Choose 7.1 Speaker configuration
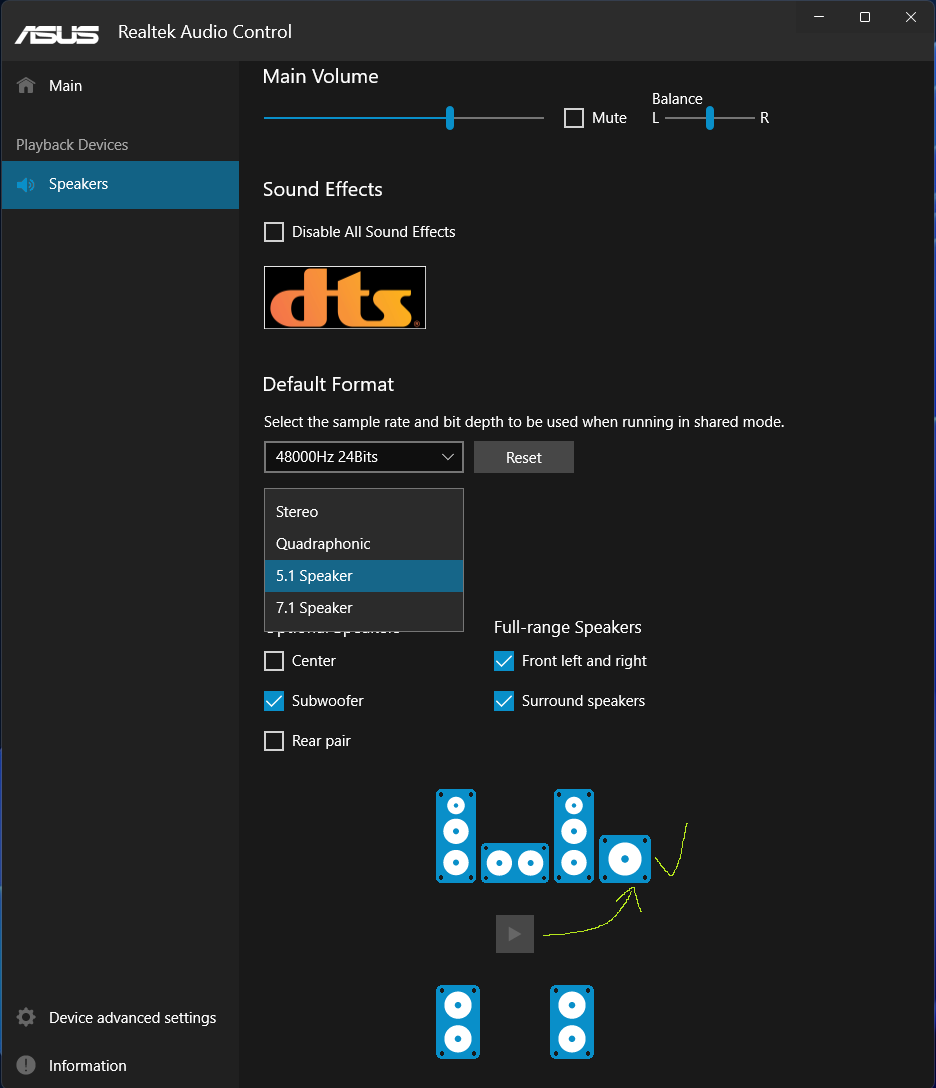Image resolution: width=936 pixels, height=1088 pixels. pos(364,608)
